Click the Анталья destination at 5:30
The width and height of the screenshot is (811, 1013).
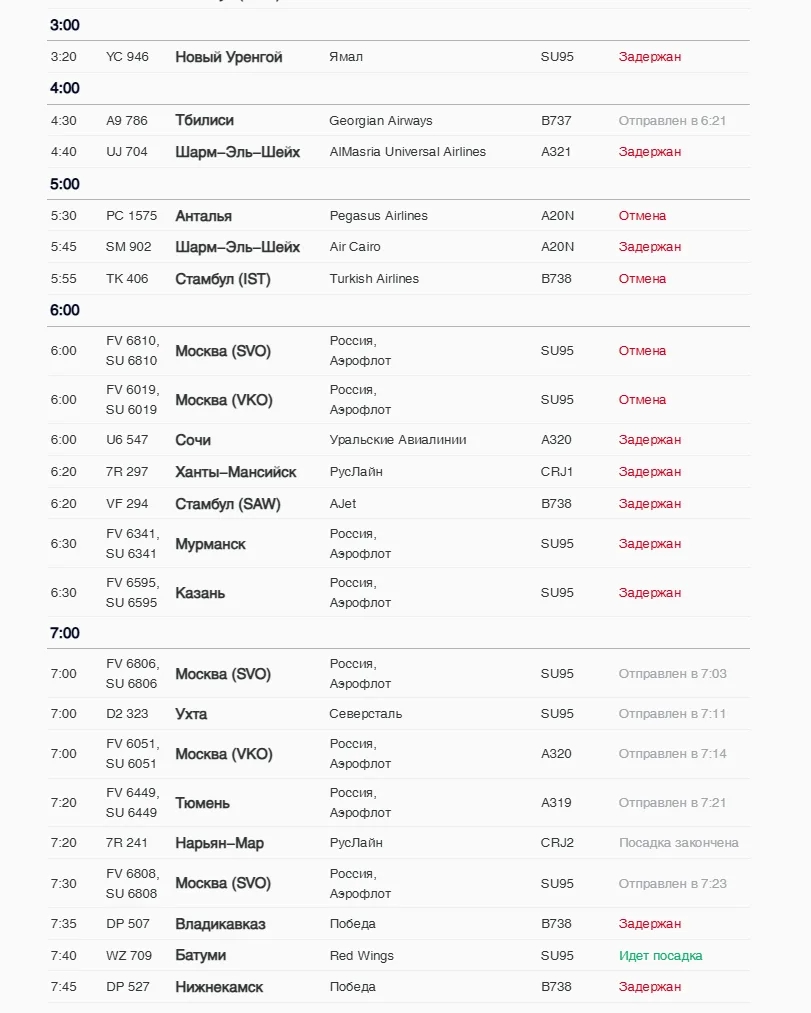[x=203, y=216]
